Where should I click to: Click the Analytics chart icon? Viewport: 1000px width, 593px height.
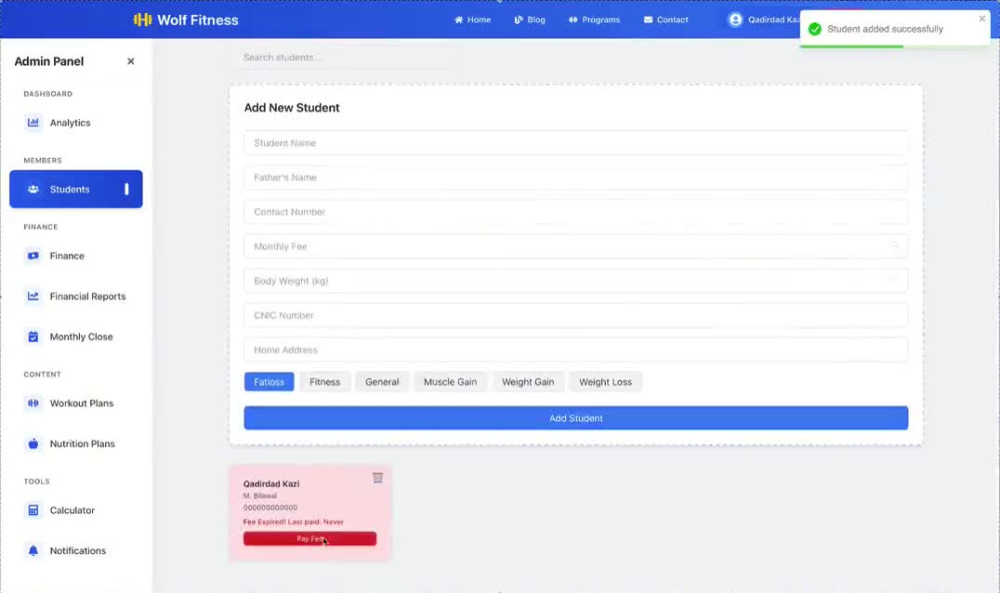33,122
